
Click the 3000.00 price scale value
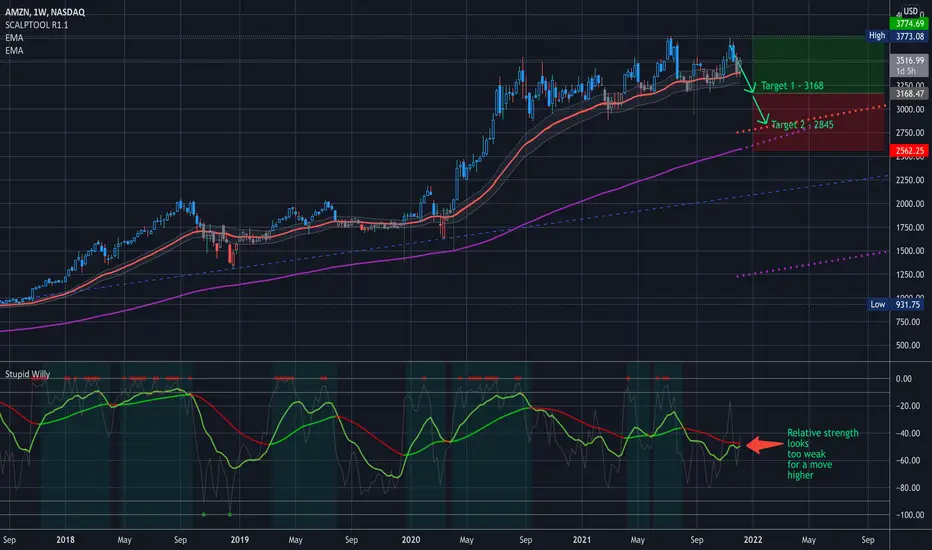click(x=910, y=109)
